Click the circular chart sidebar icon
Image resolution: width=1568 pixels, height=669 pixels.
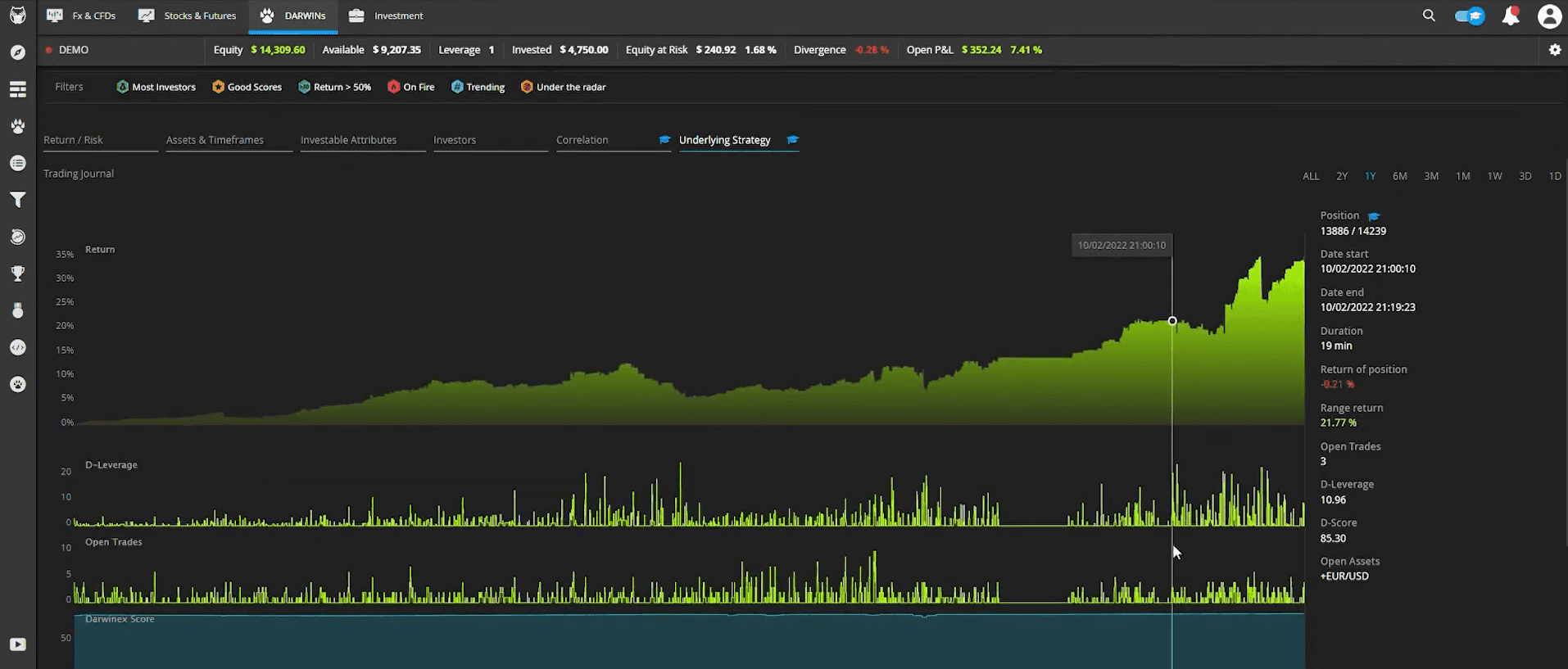18,237
